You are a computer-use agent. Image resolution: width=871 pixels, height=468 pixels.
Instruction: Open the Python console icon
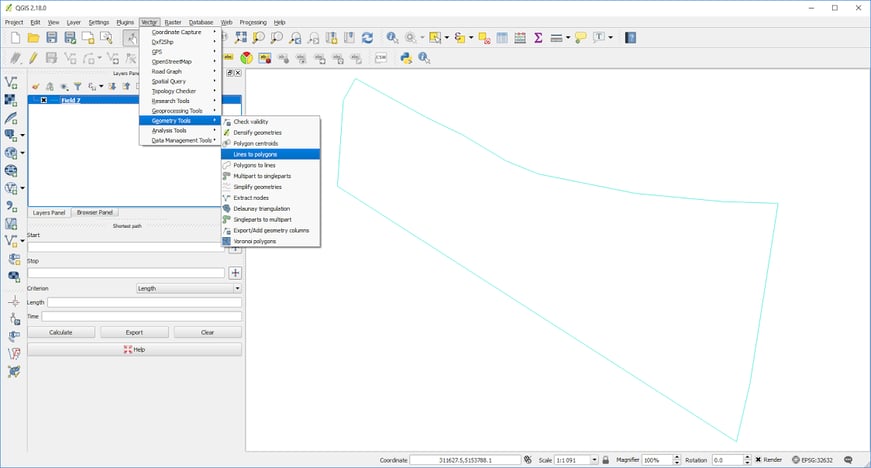pos(407,58)
